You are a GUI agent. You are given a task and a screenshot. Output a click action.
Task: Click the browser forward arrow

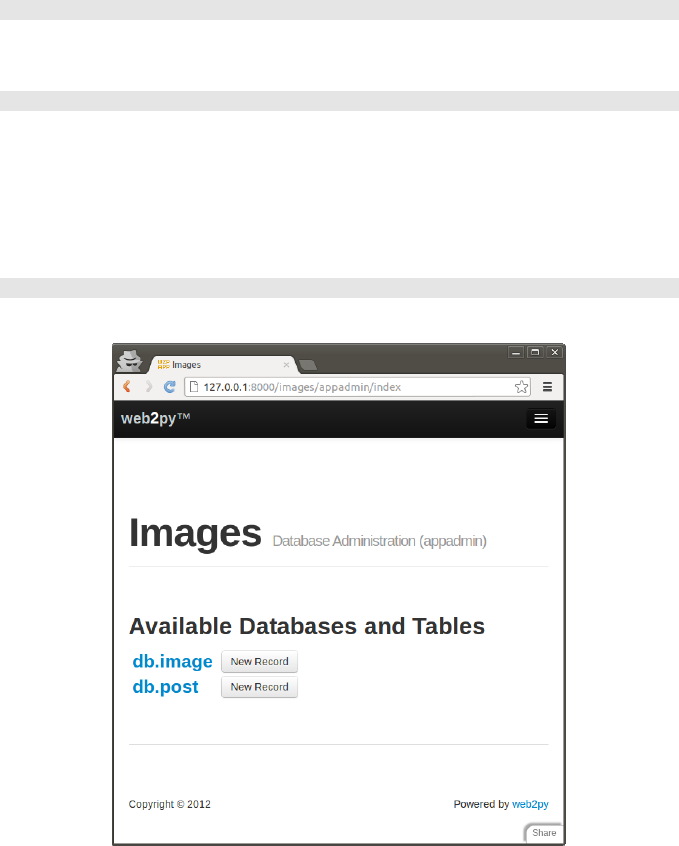click(148, 386)
